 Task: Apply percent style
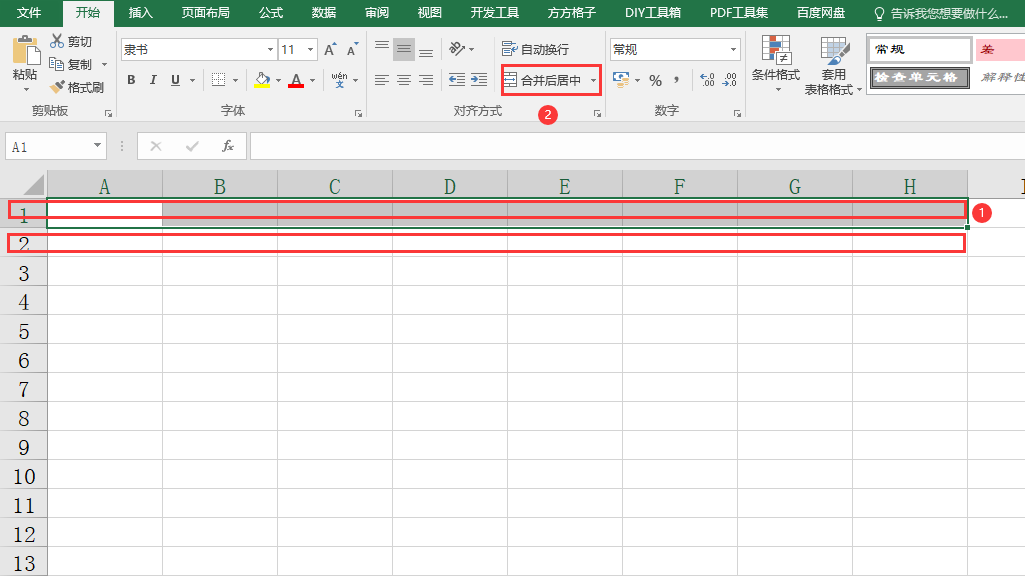[656, 80]
